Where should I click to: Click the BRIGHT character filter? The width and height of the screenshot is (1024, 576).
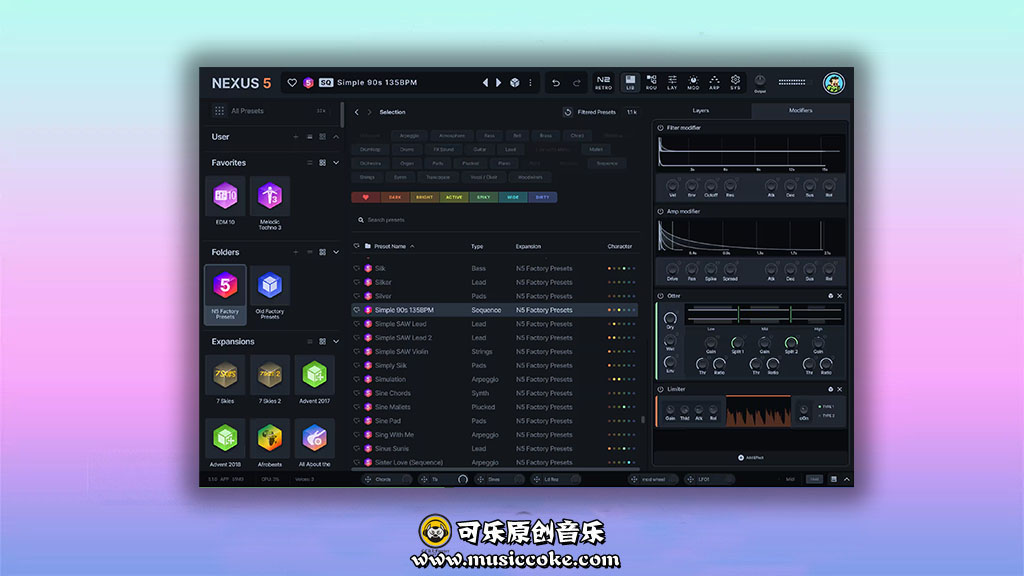tap(424, 197)
